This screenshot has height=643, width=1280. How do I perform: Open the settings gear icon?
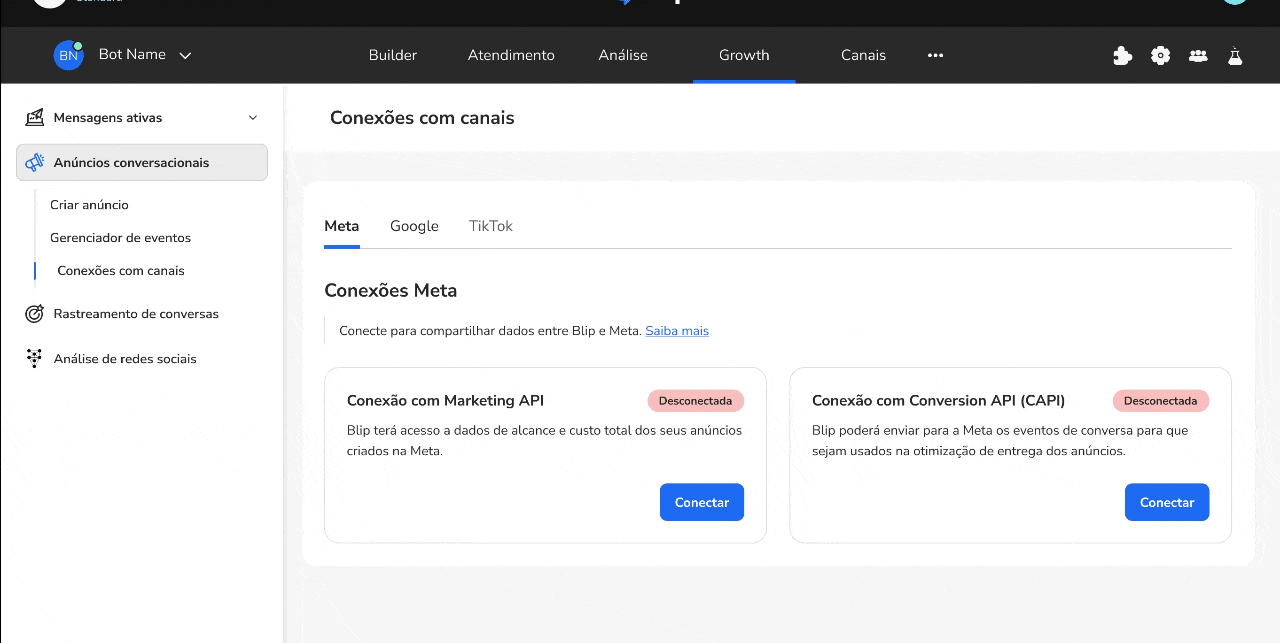[1160, 56]
